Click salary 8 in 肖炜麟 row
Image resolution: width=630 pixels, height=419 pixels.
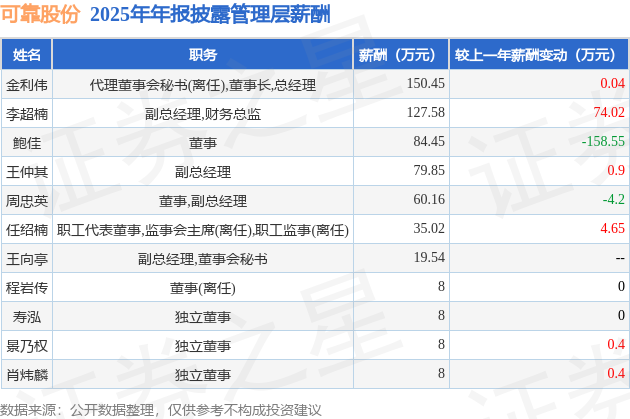tap(441, 373)
